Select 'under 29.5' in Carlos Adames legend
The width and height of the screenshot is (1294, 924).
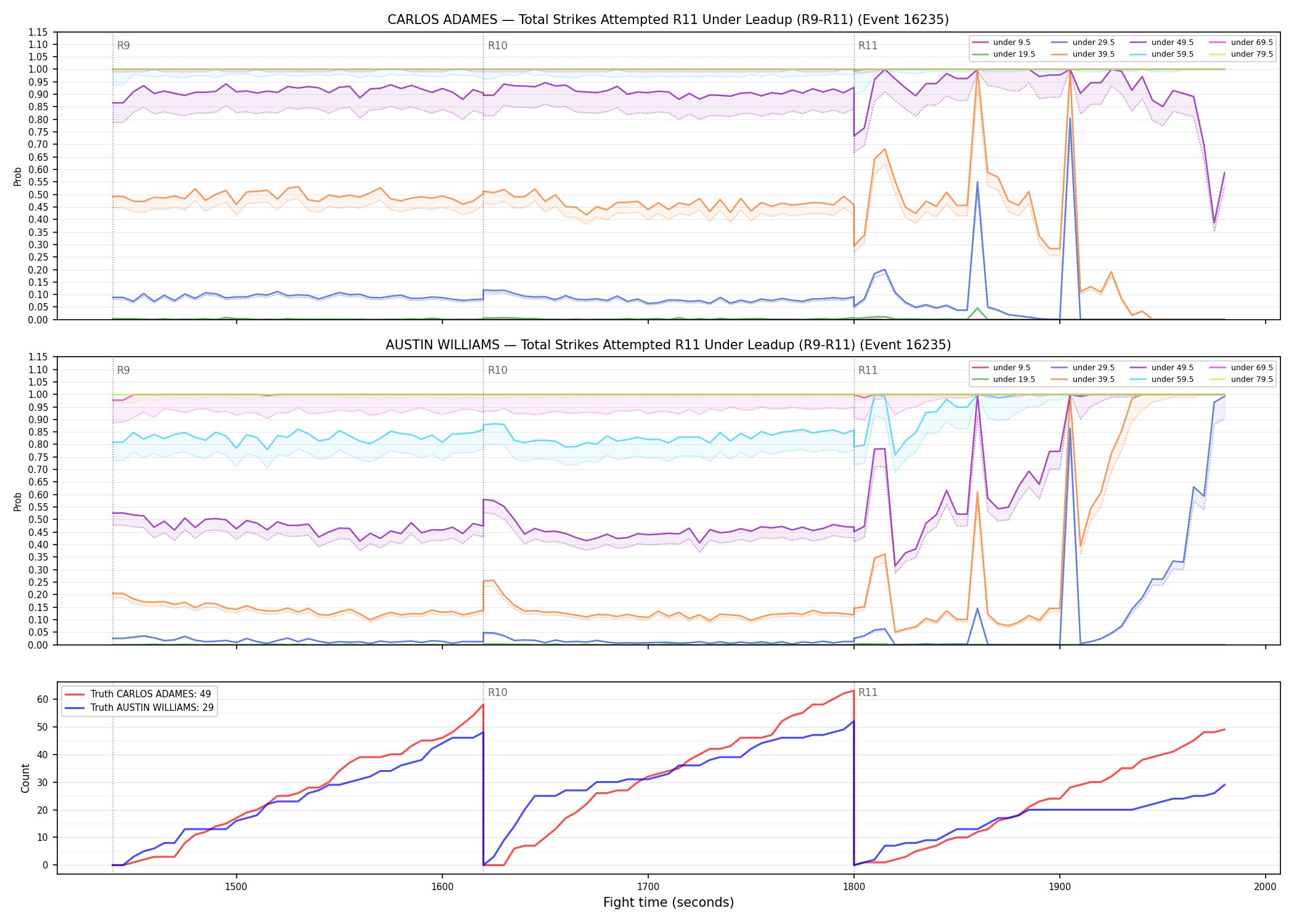pos(1083,43)
